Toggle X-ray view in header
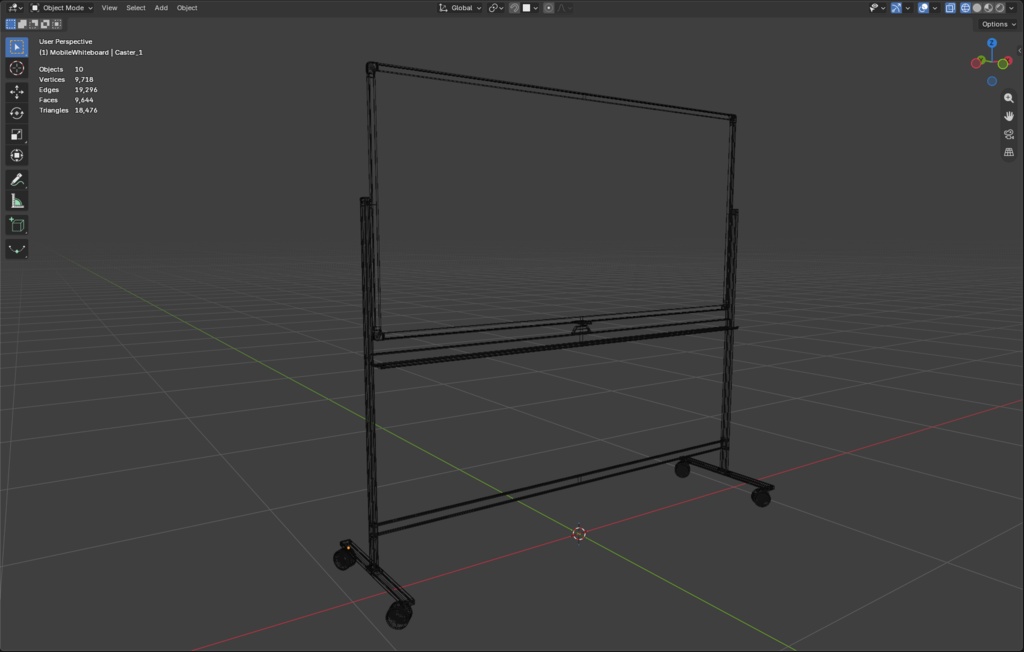The height and width of the screenshot is (652, 1024). (x=950, y=8)
